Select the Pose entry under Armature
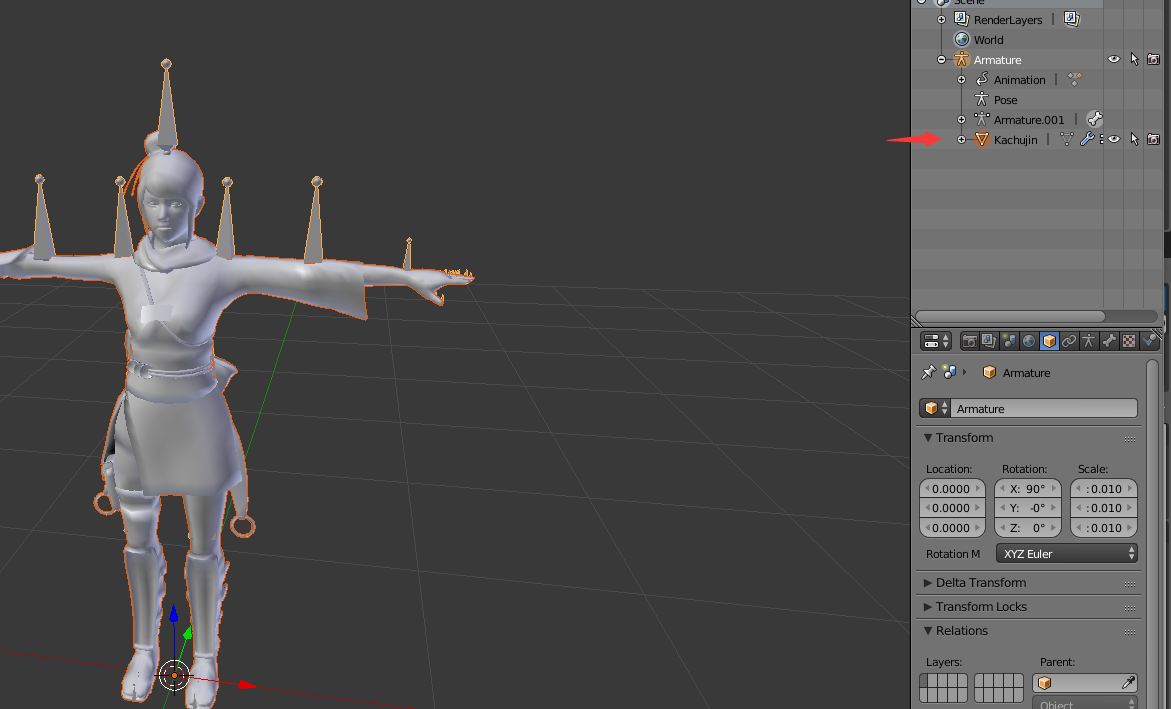The height and width of the screenshot is (709, 1171). [x=1005, y=100]
